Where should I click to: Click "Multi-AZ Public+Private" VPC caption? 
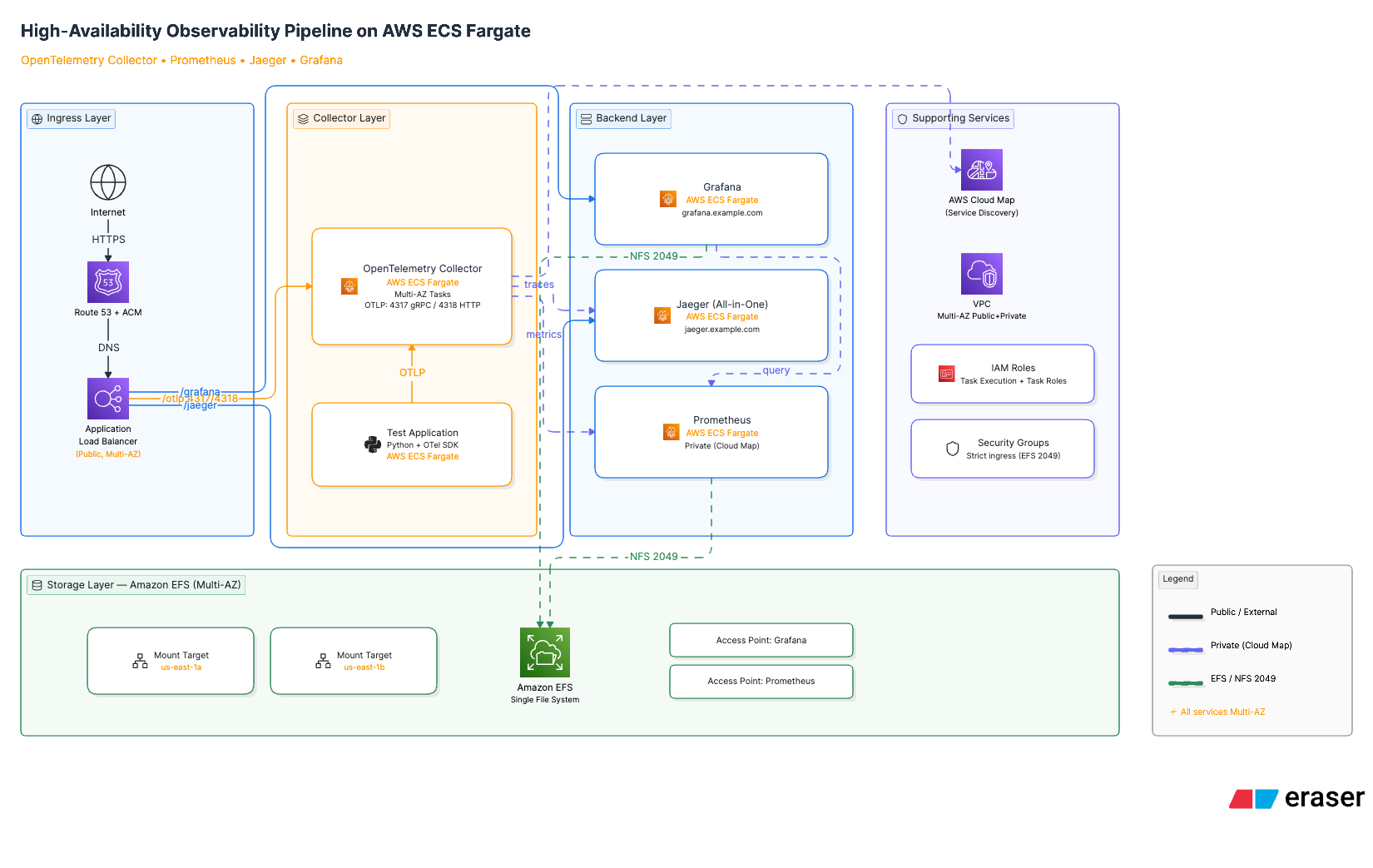[982, 316]
